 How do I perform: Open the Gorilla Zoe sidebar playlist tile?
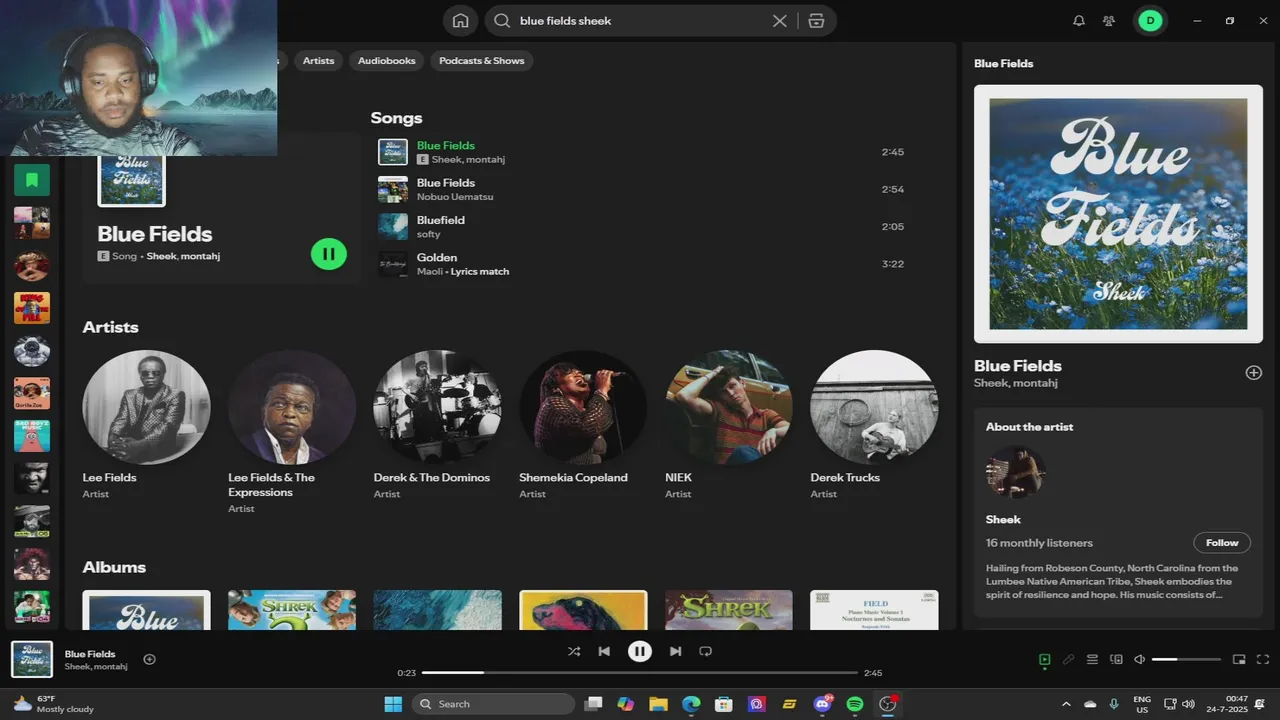(x=32, y=393)
